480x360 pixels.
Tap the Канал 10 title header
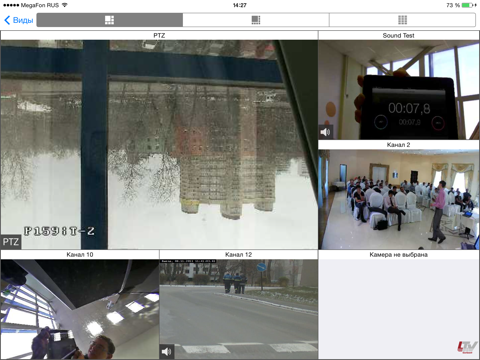[x=80, y=254]
